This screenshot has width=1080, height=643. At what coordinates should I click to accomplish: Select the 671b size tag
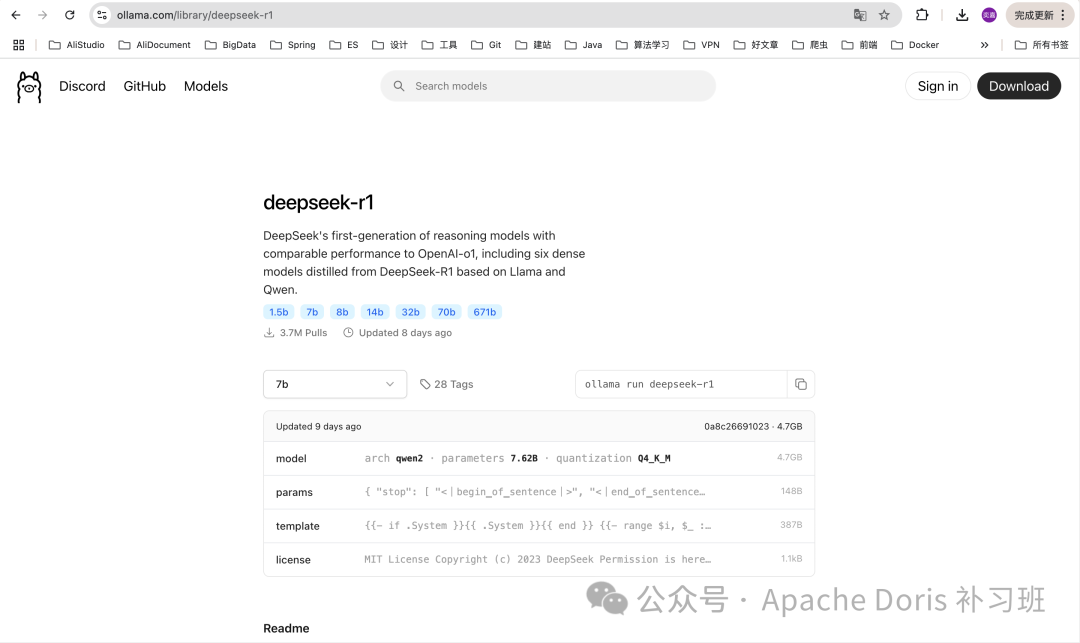485,312
